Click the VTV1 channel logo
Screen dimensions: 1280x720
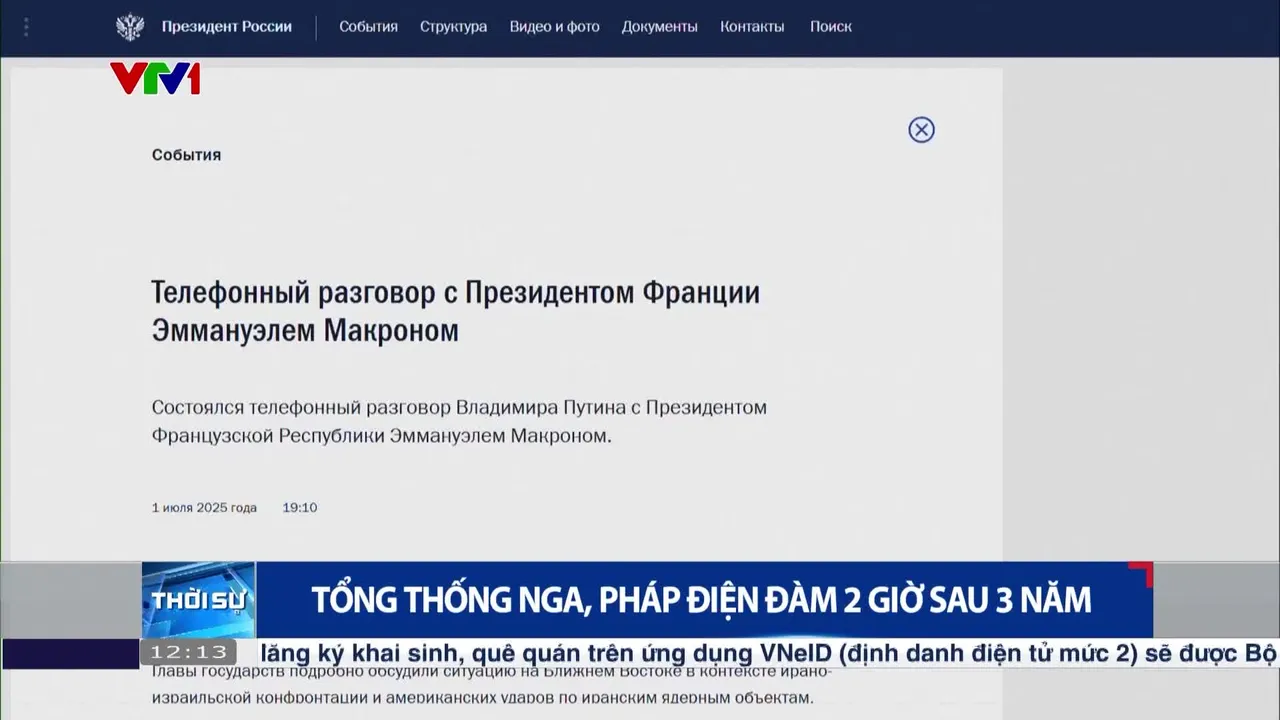155,78
